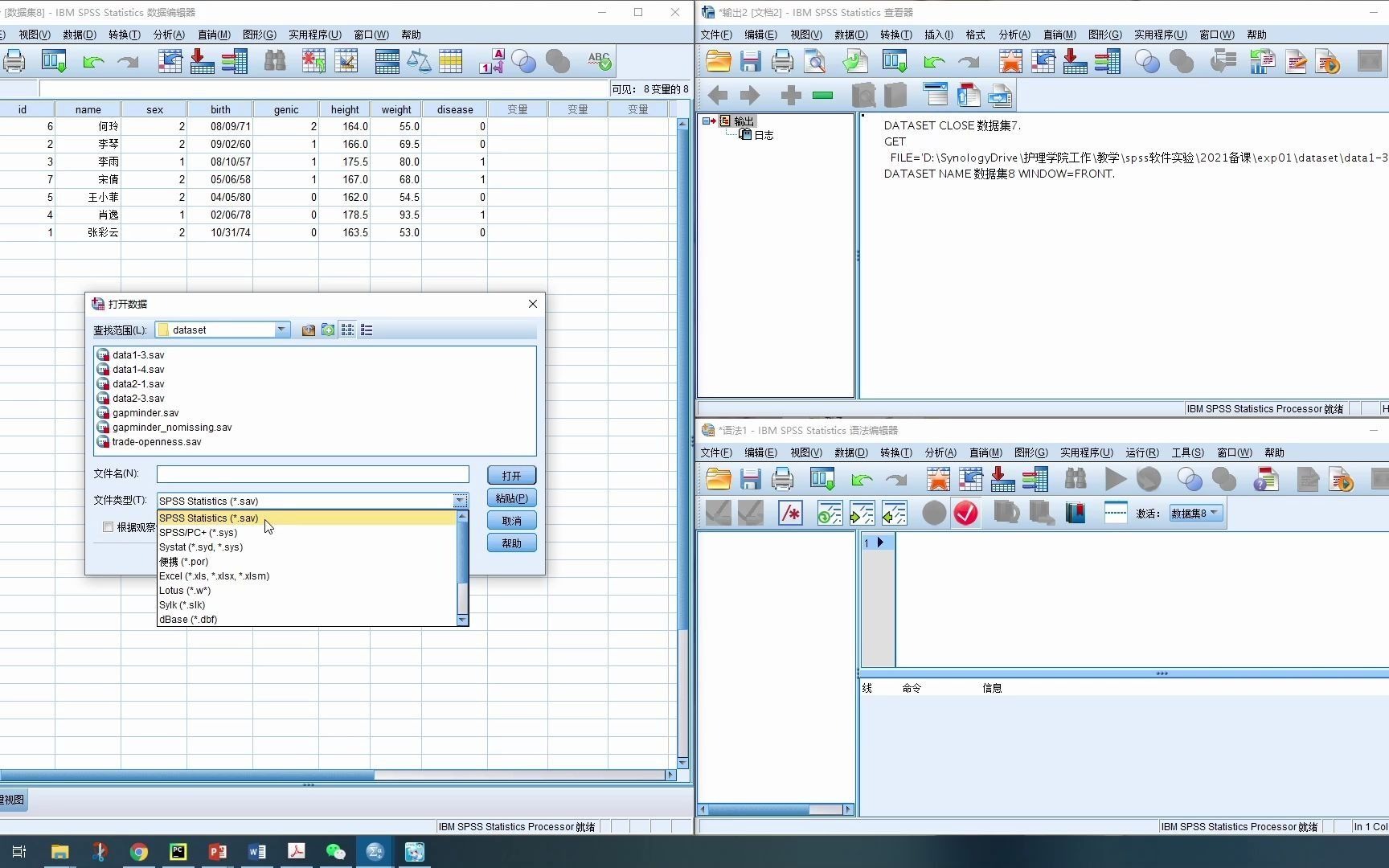Open File Explorer from the Windows taskbar
Screen dimensions: 1389x868
pyautogui.click(x=60, y=852)
